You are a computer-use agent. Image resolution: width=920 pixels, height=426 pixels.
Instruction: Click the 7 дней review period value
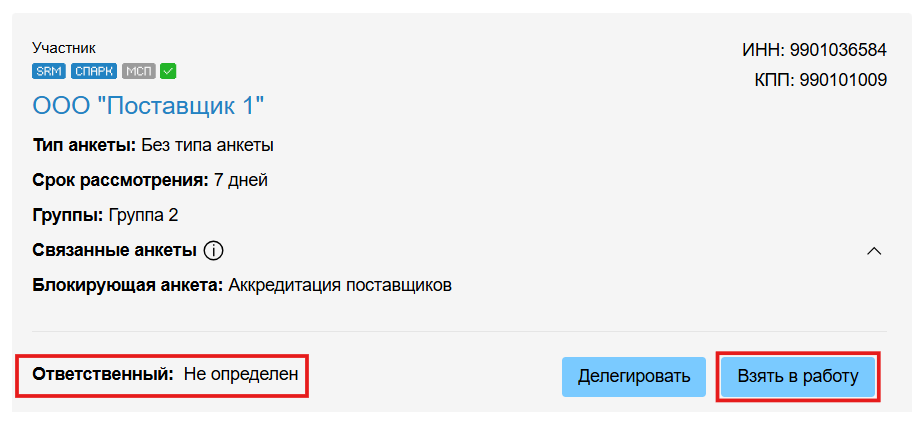click(x=241, y=180)
